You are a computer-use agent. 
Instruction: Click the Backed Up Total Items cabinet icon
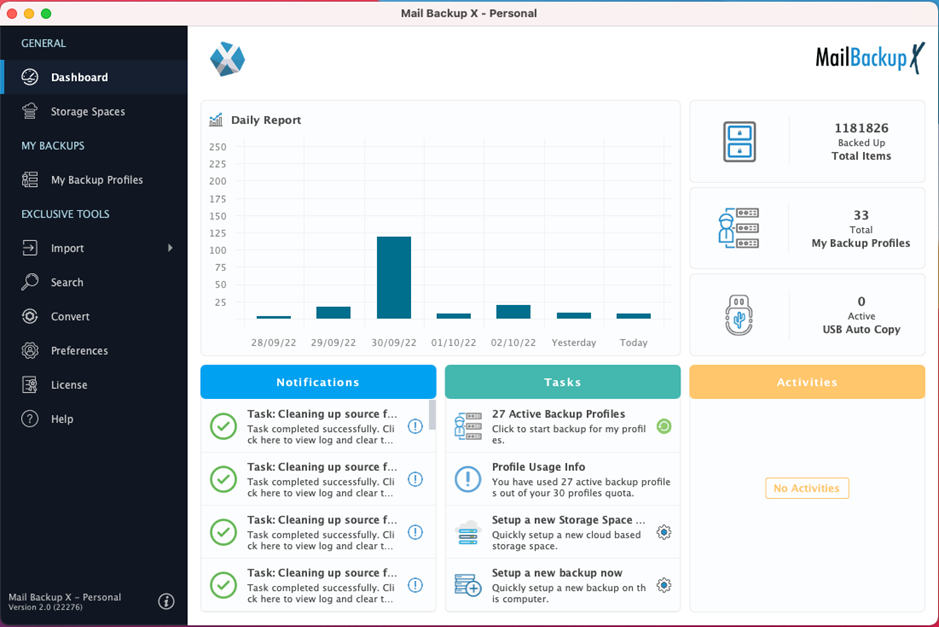pyautogui.click(x=740, y=142)
